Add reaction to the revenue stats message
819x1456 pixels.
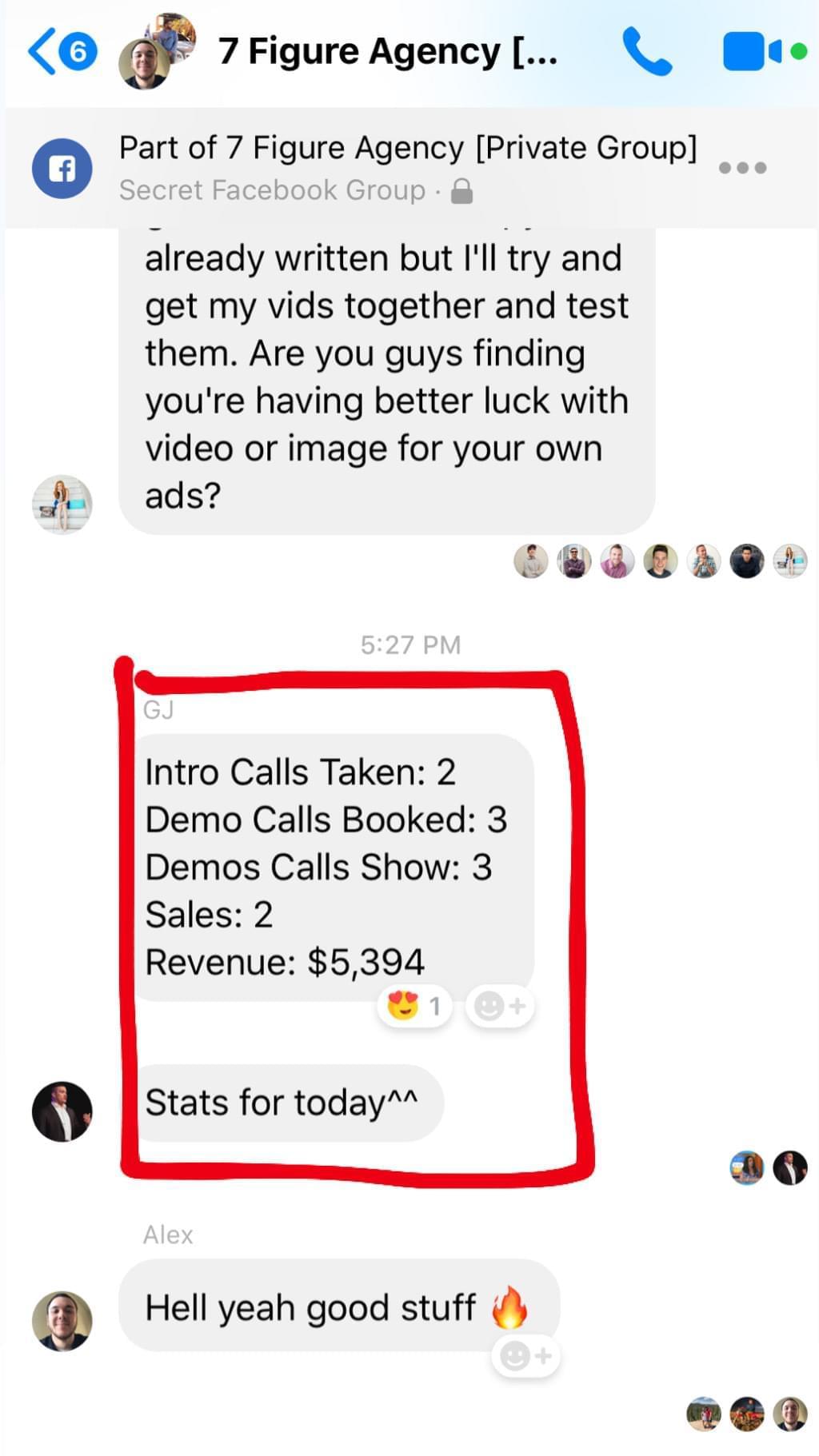[500, 1006]
